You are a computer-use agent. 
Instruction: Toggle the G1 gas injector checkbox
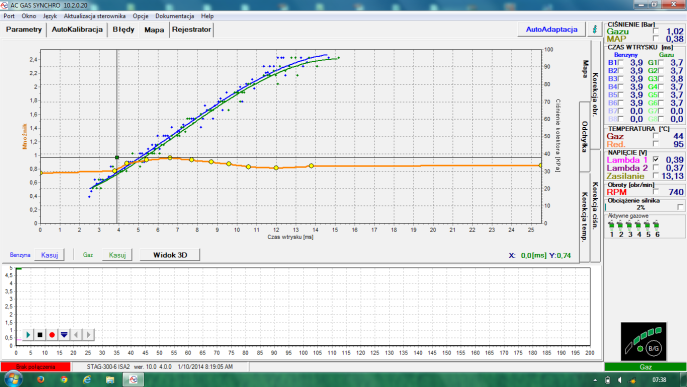click(660, 63)
